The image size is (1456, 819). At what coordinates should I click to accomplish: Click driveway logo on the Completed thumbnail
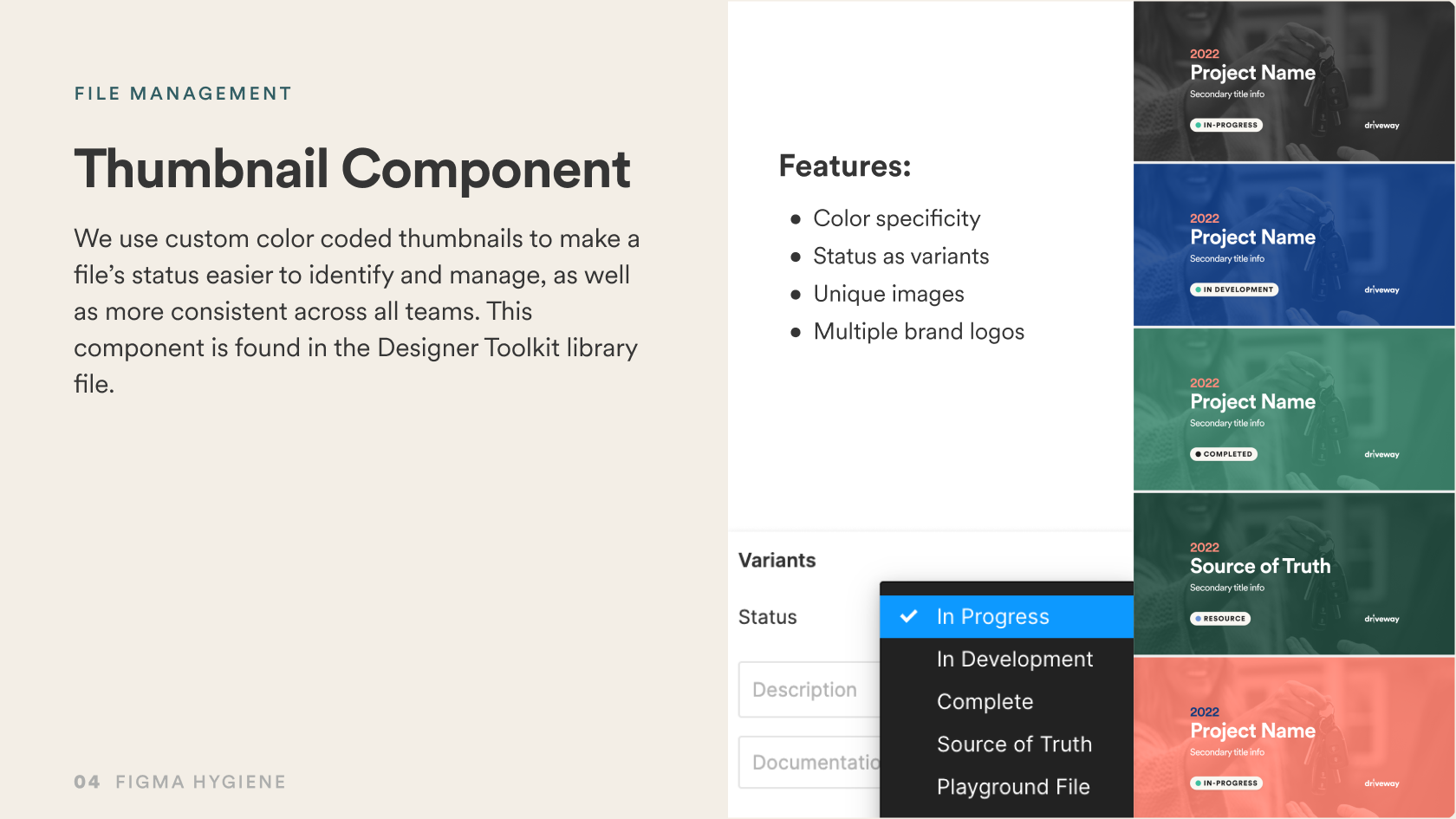tap(1381, 455)
